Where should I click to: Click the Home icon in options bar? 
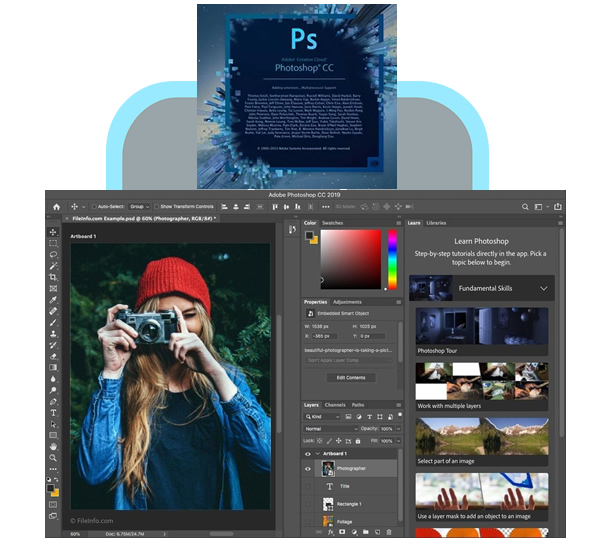(x=57, y=206)
